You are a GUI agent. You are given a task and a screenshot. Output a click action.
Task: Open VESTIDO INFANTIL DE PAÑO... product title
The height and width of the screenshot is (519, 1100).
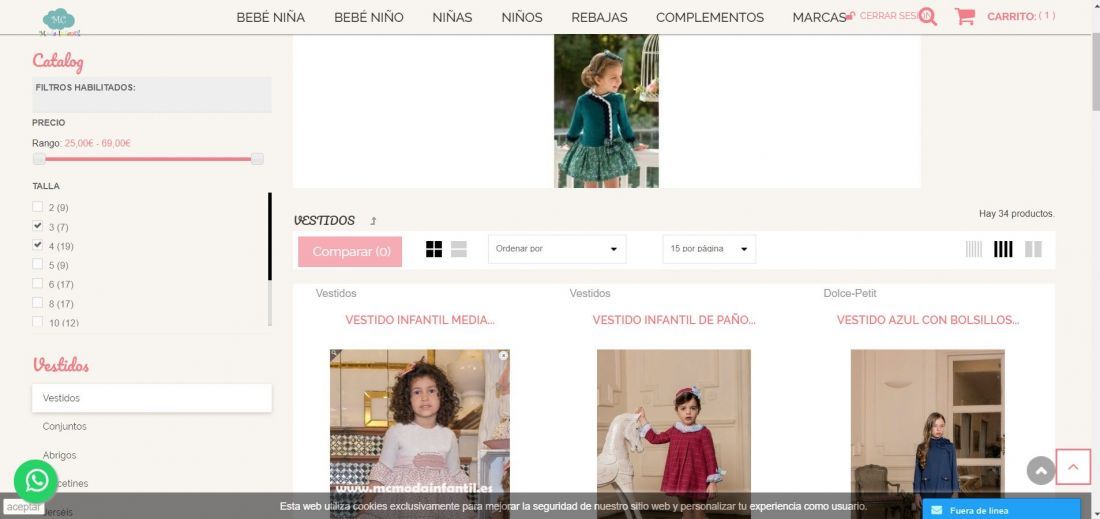click(674, 320)
